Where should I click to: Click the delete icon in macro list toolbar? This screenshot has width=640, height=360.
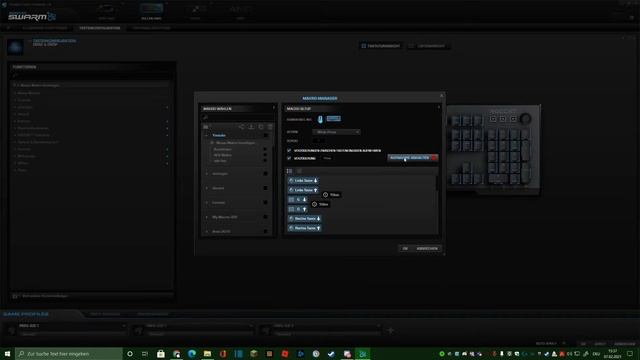pos(270,127)
